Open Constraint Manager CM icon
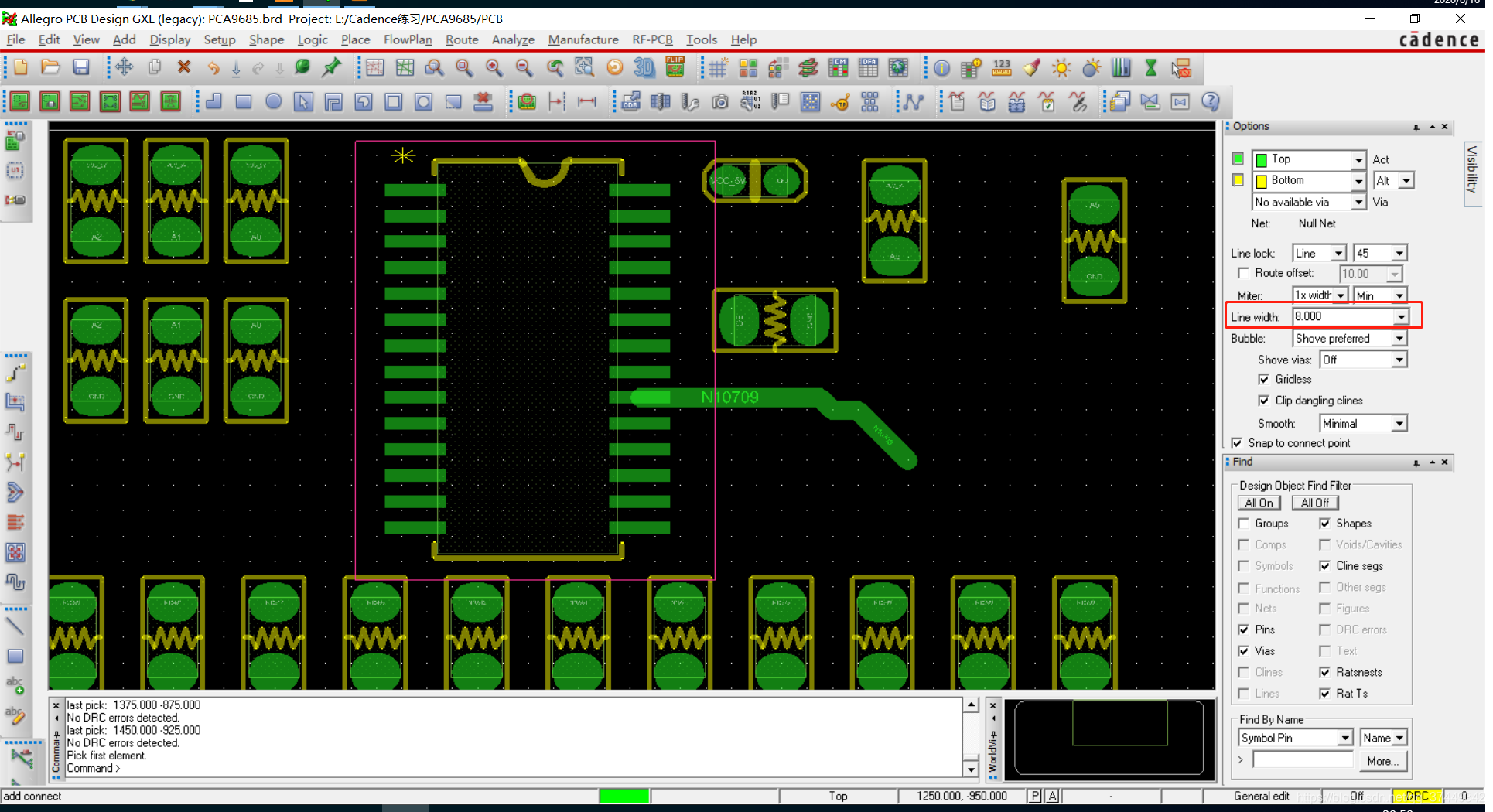Viewport: 1493px width, 812px height. [838, 68]
